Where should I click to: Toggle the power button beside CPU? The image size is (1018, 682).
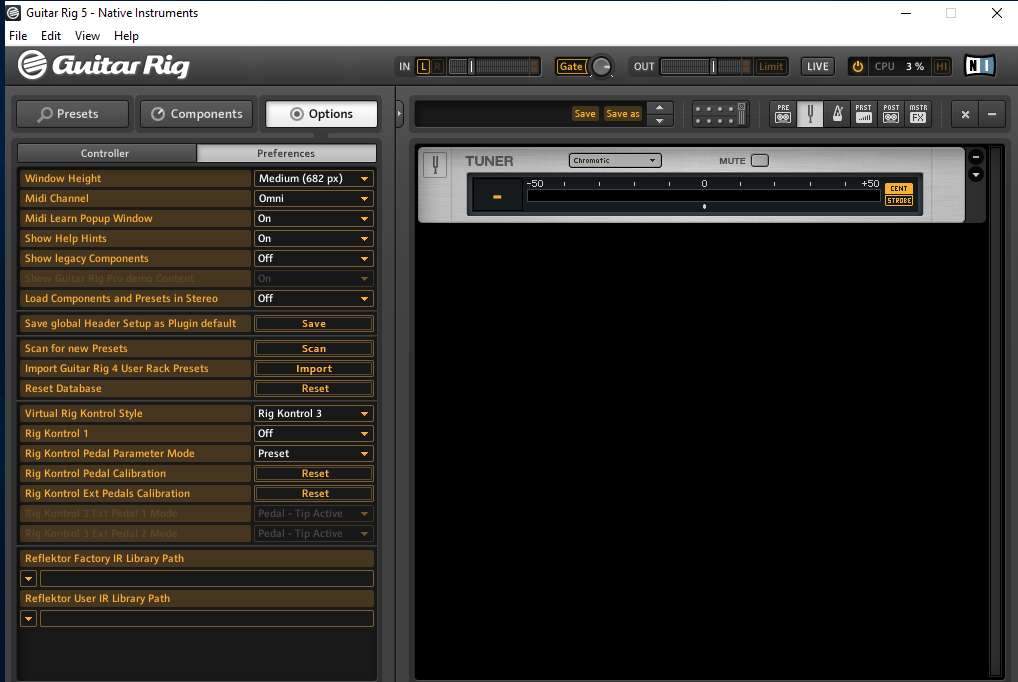[857, 67]
